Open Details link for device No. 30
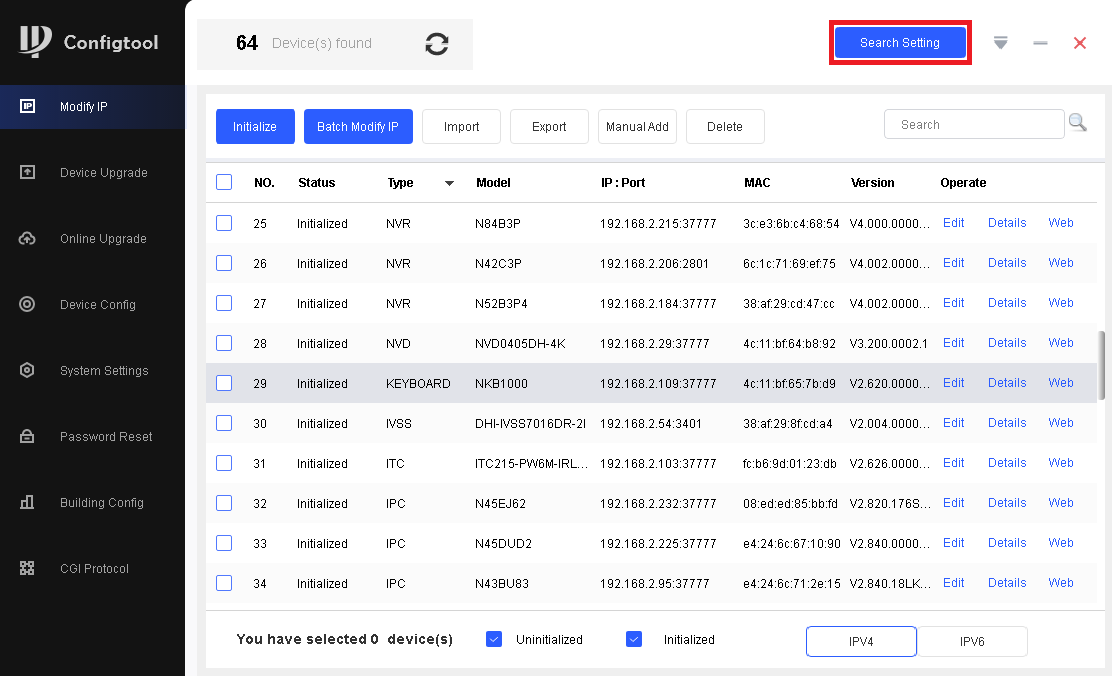Image resolution: width=1112 pixels, height=676 pixels. point(1007,423)
